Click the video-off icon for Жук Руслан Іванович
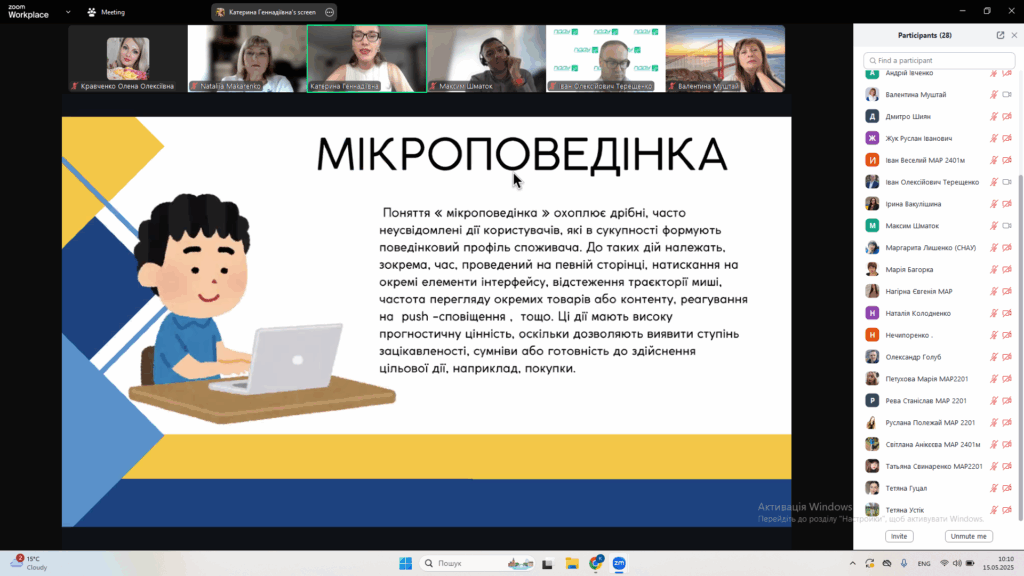 [1007, 138]
